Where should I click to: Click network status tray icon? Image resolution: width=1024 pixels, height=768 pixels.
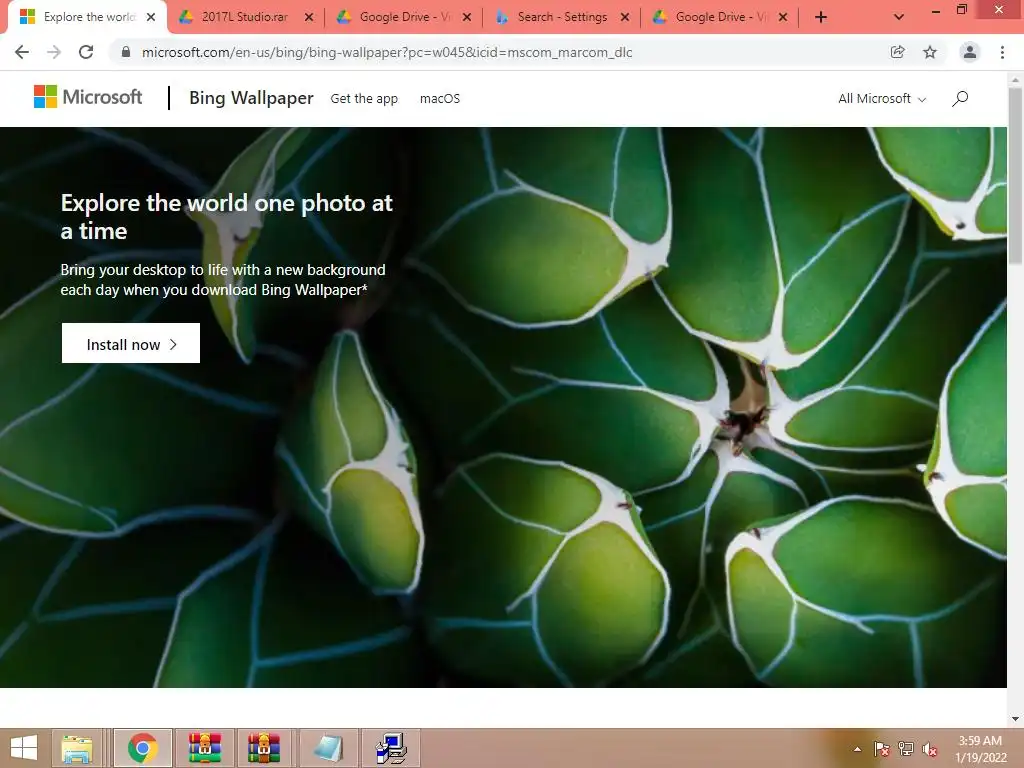click(906, 749)
